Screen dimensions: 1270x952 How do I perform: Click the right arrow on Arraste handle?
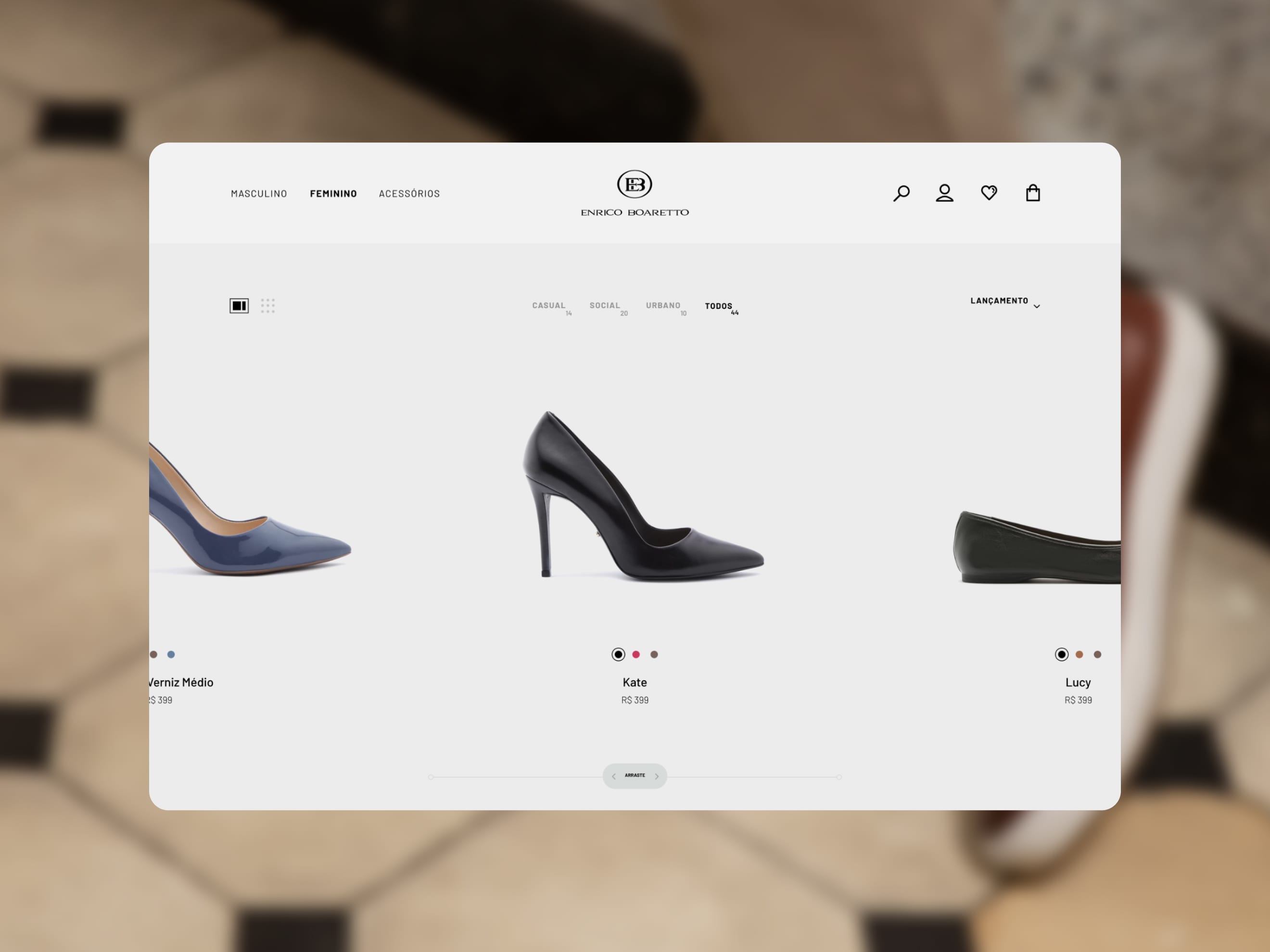[657, 777]
